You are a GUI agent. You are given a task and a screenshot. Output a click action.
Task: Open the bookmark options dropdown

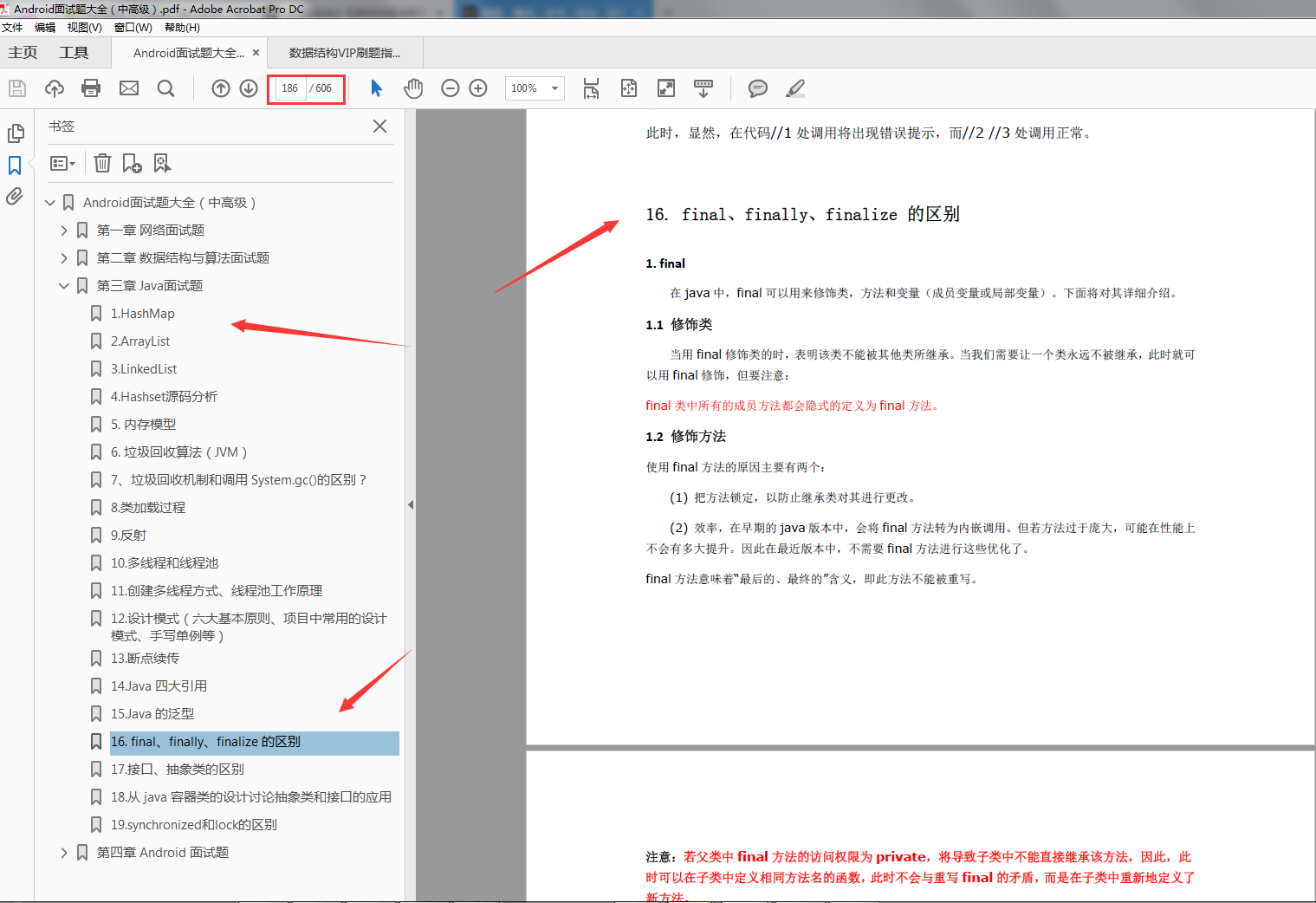pos(62,163)
